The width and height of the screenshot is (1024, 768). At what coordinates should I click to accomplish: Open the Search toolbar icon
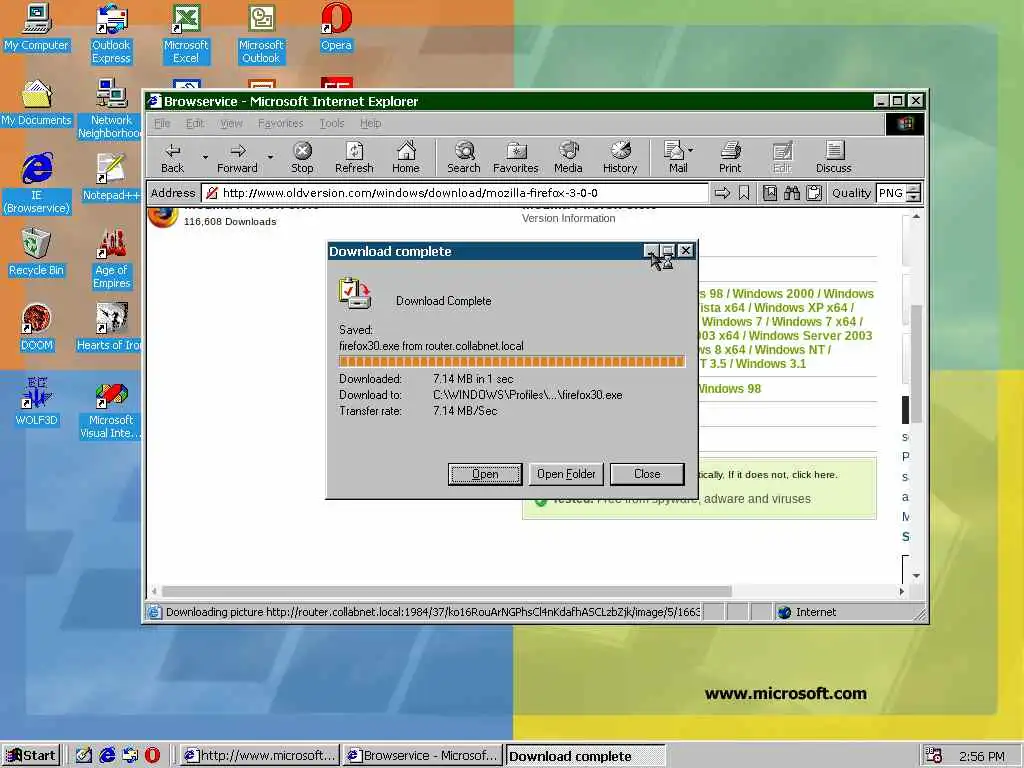pyautogui.click(x=464, y=157)
